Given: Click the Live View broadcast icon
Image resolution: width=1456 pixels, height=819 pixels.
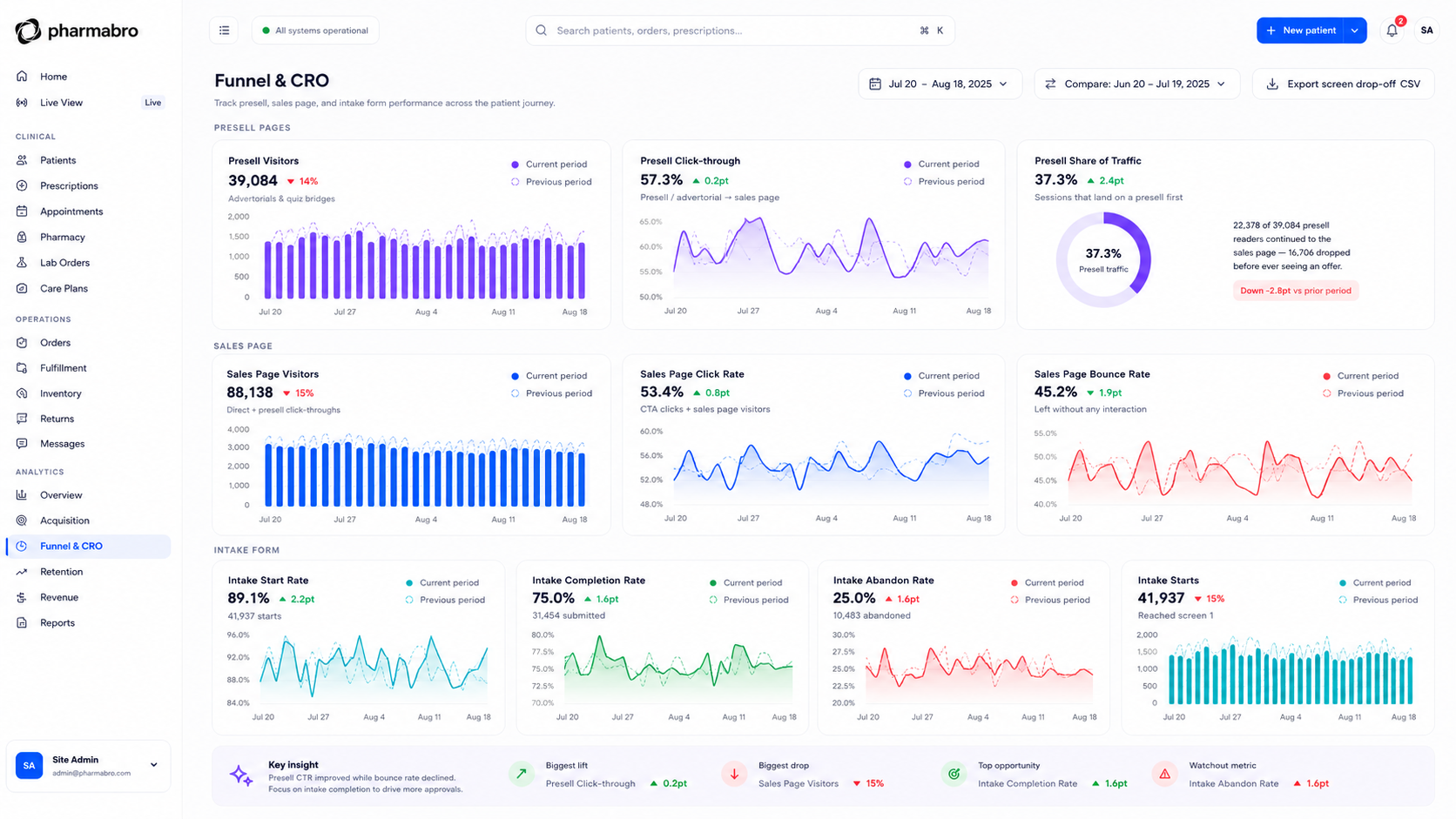Looking at the screenshot, I should point(22,103).
